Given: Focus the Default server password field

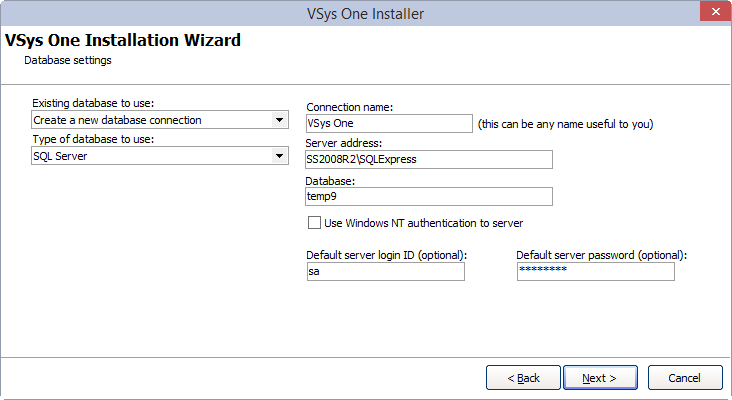Looking at the screenshot, I should click(596, 271).
